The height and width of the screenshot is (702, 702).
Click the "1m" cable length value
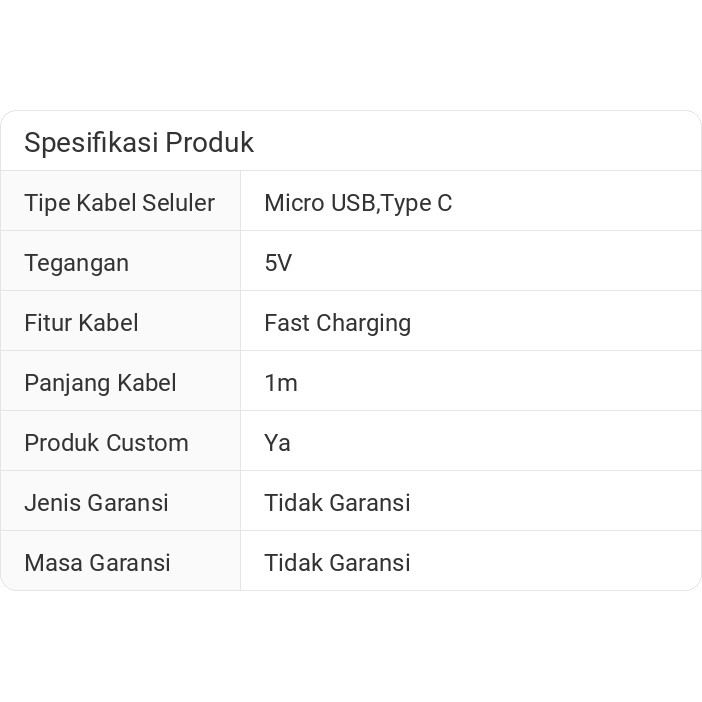click(281, 383)
